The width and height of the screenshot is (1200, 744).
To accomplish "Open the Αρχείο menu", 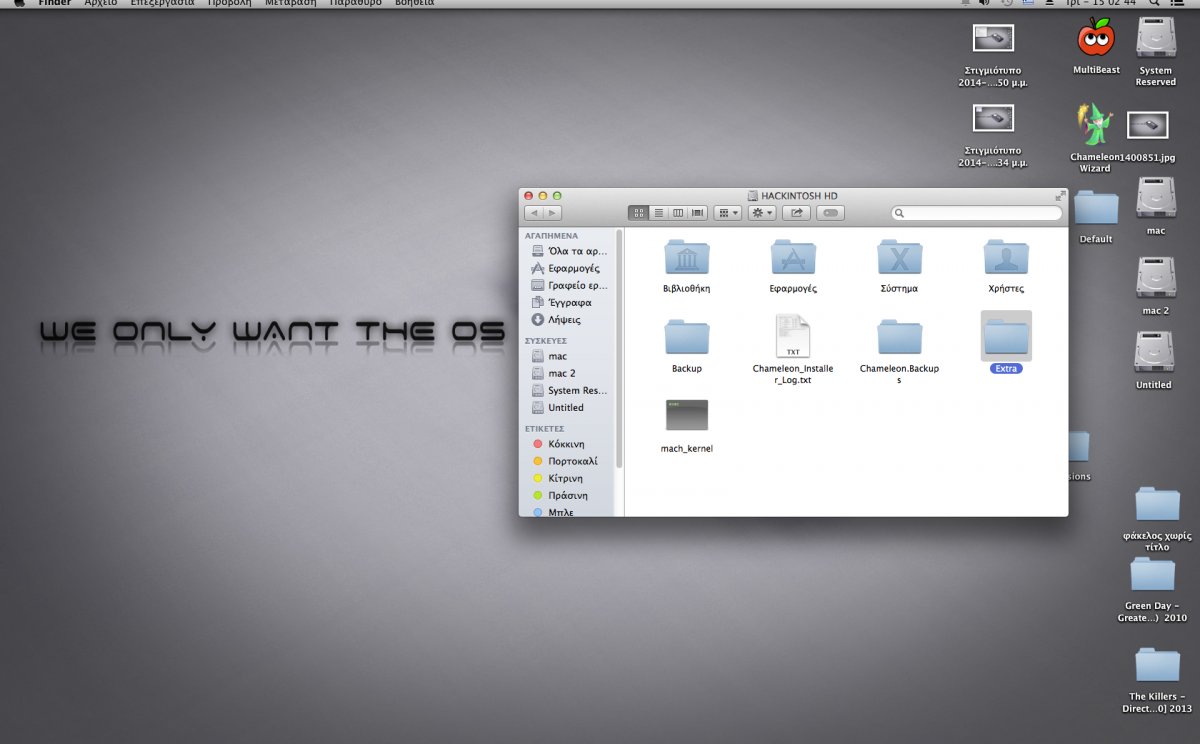I will (x=100, y=4).
